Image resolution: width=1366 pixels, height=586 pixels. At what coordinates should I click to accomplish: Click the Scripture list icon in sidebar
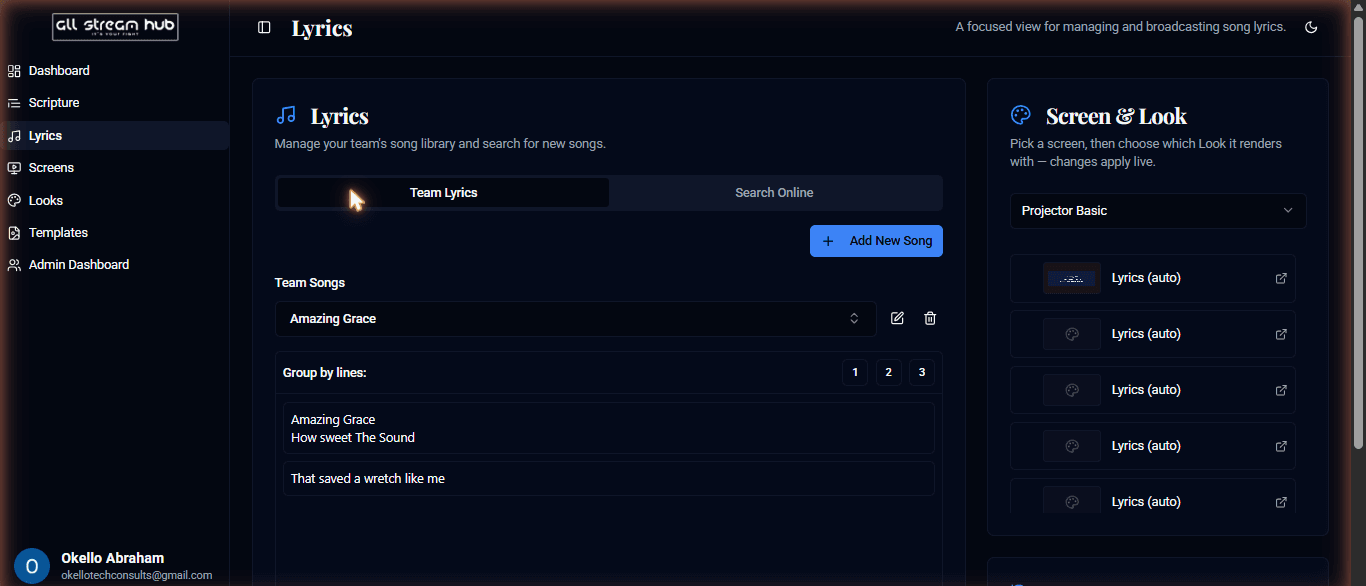click(14, 103)
